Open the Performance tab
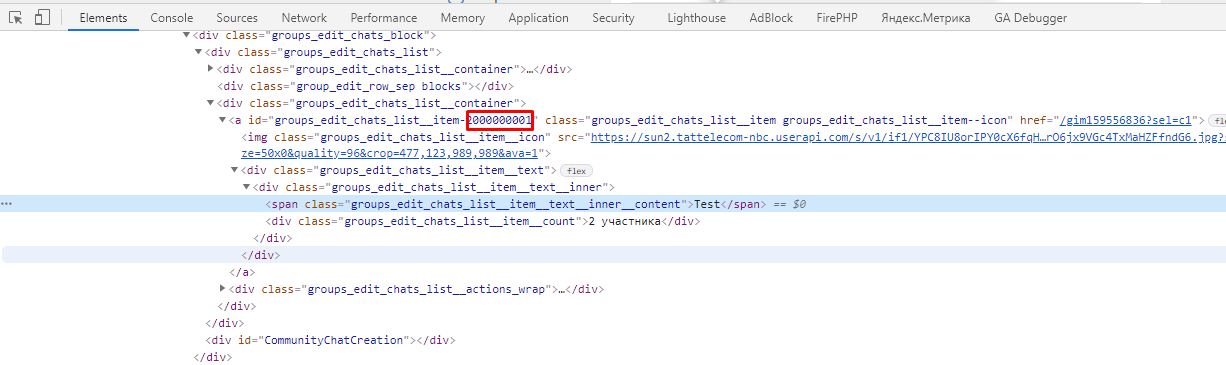Screen dimensions: 1226x365 [x=384, y=18]
